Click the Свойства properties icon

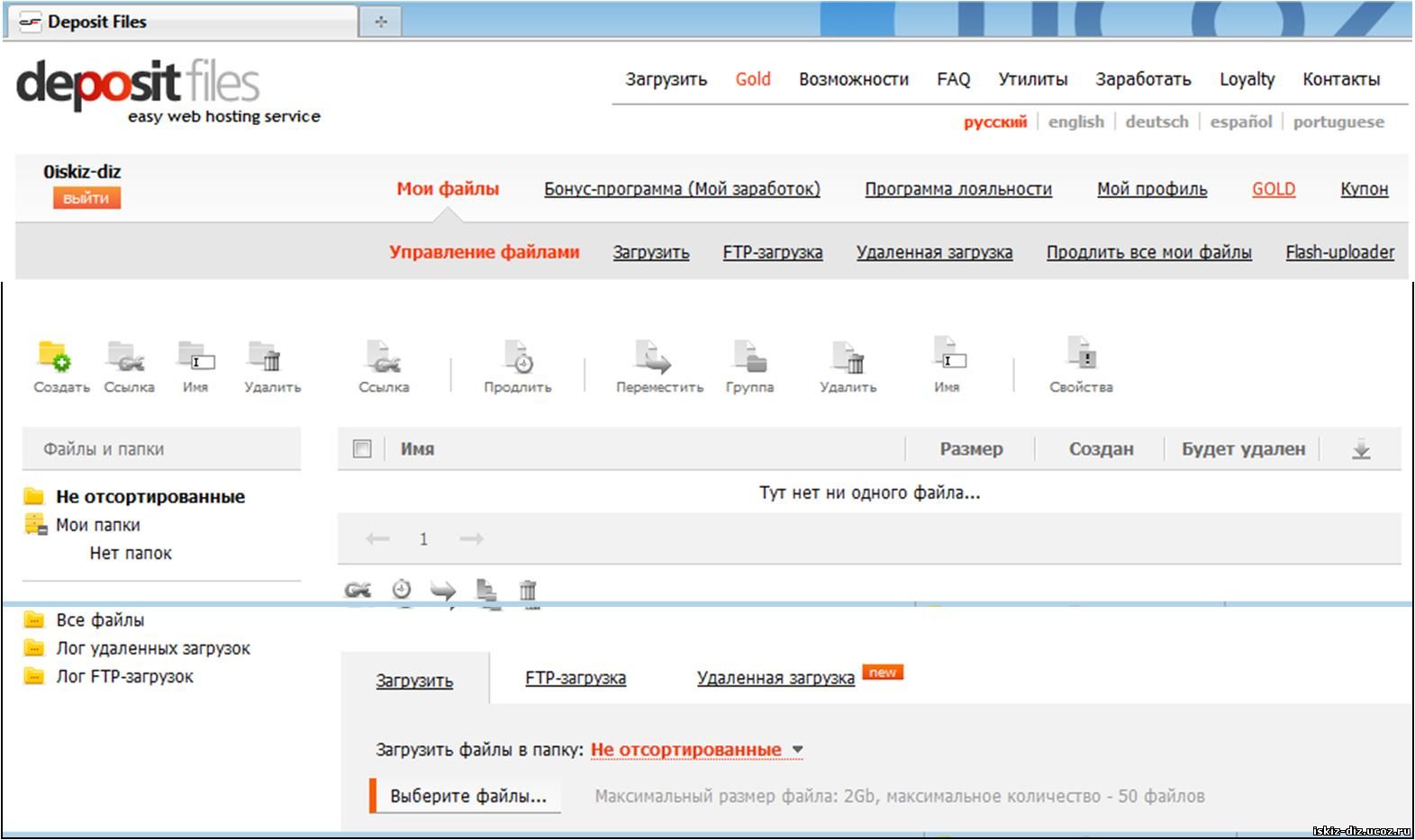(1081, 353)
